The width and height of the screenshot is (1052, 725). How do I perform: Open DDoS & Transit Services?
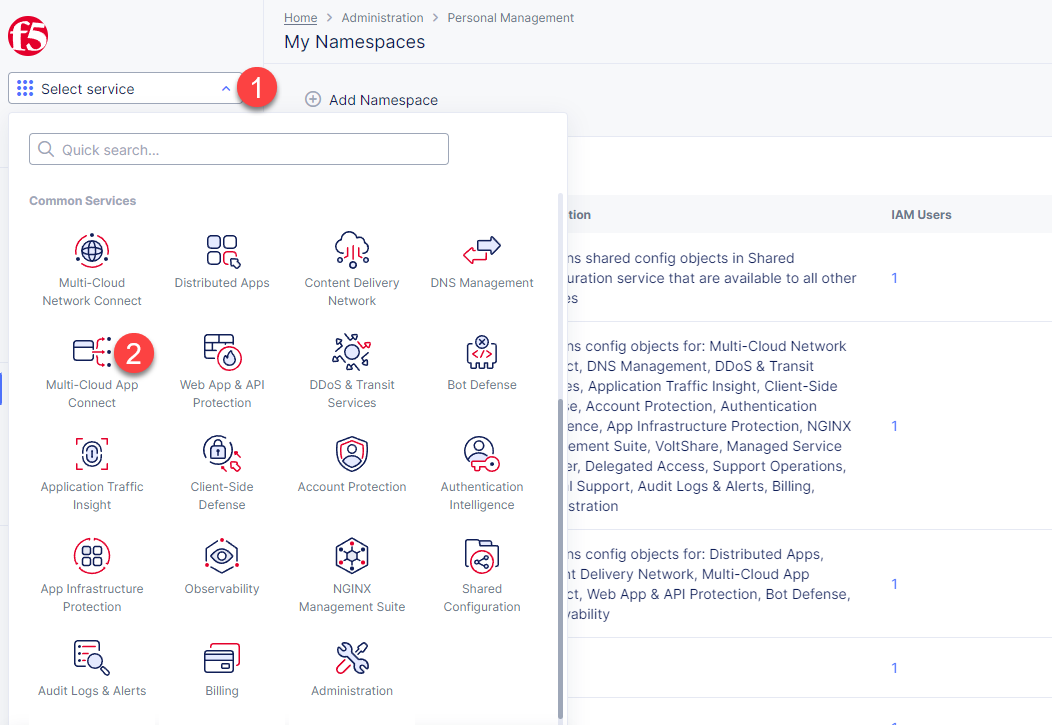click(352, 372)
